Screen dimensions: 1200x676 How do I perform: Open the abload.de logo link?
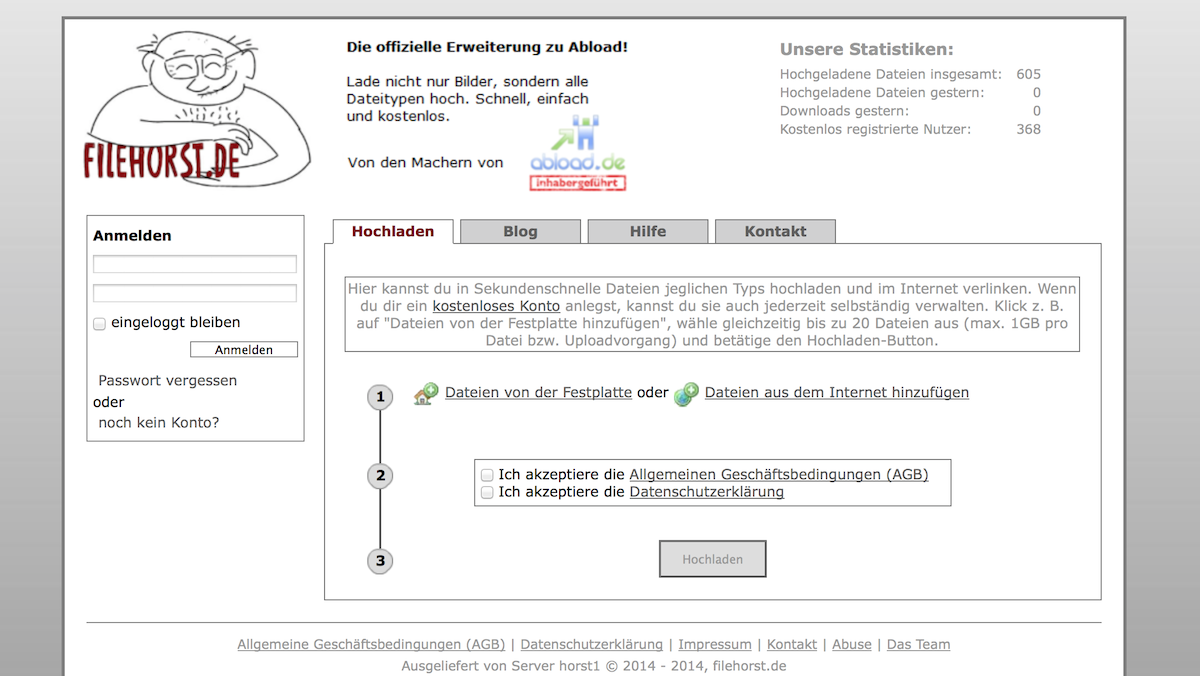(578, 145)
